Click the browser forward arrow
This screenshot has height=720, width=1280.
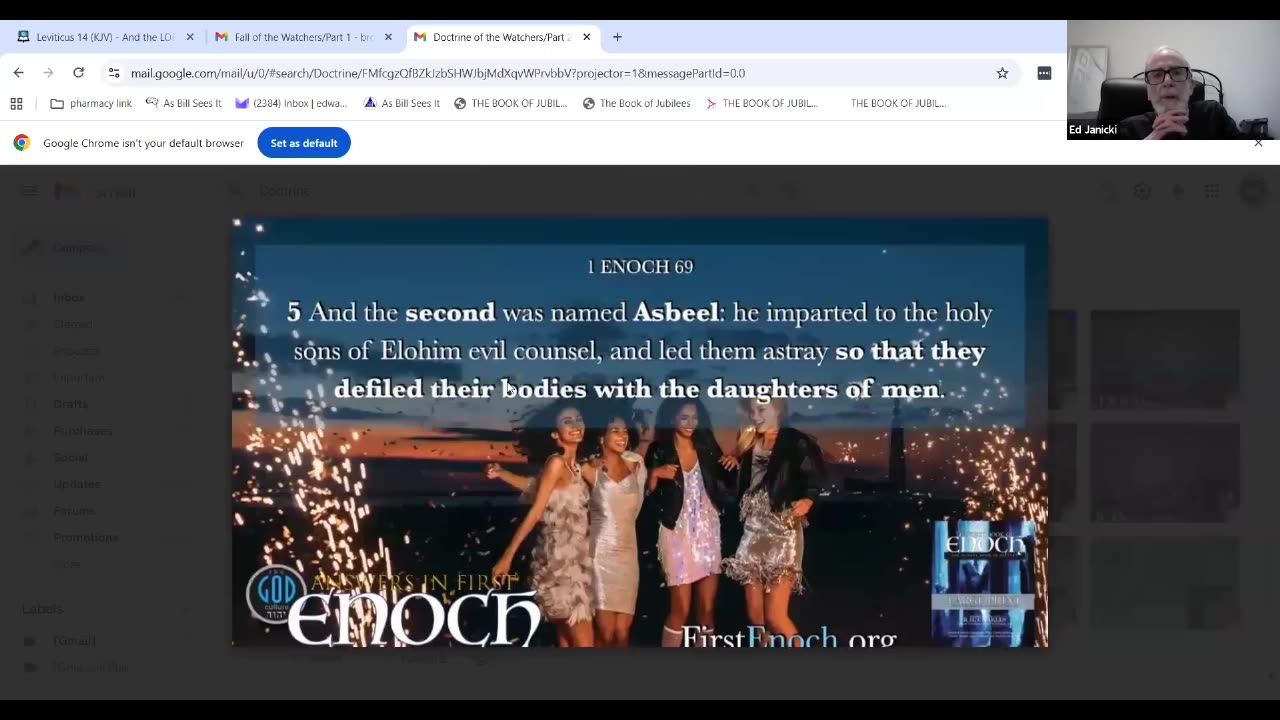[48, 73]
